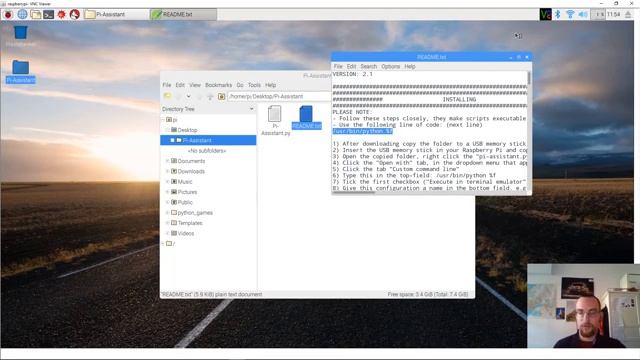Open Bookmarks menu in file manager
The image size is (640, 360).
[x=218, y=85]
